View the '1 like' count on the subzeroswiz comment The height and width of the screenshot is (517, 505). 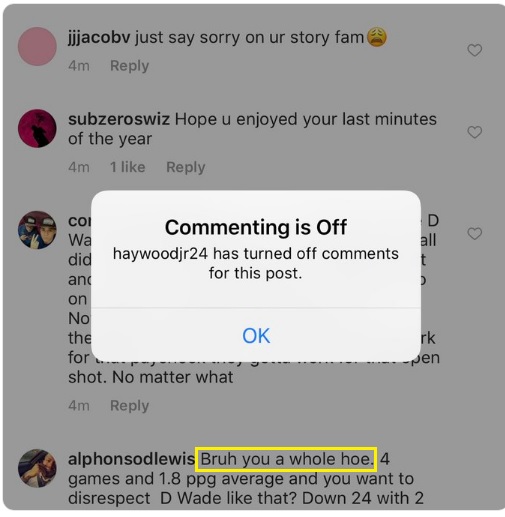(128, 167)
